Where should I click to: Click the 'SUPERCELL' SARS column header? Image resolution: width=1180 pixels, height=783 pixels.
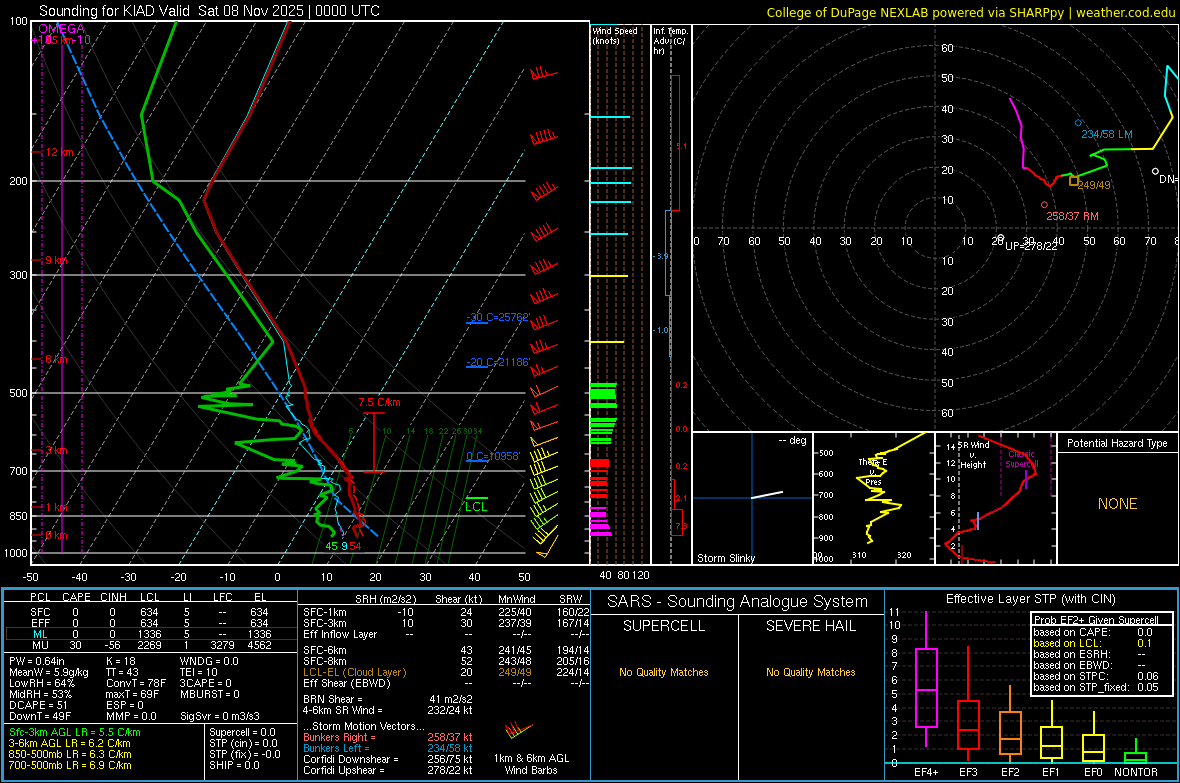(x=664, y=626)
